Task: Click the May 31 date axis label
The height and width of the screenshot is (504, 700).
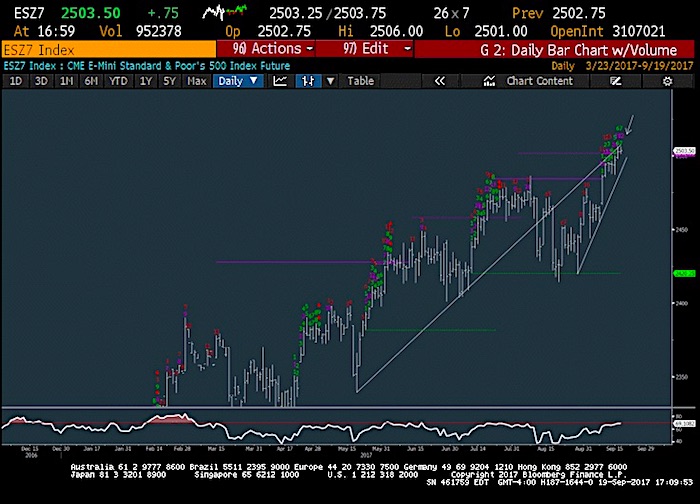Action: 381,449
